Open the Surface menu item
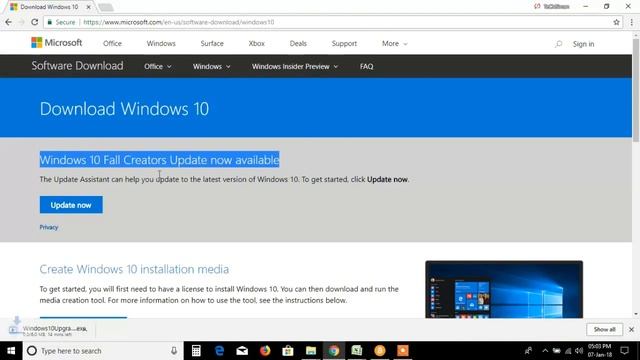This screenshot has height=360, width=640. coord(212,43)
